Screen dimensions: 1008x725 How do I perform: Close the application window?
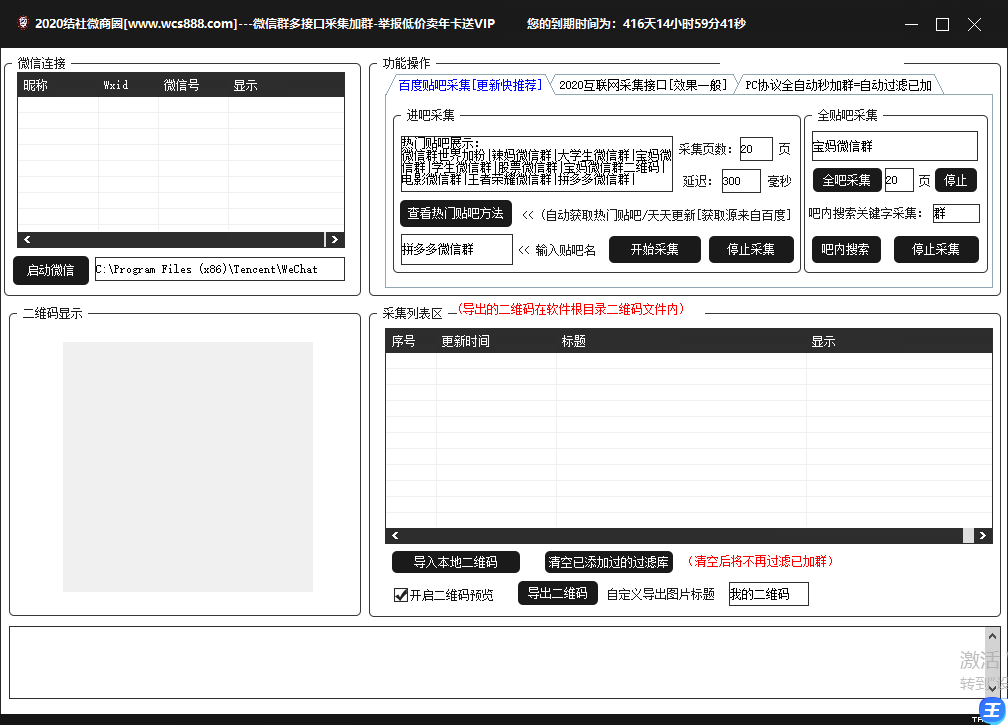pos(975,24)
